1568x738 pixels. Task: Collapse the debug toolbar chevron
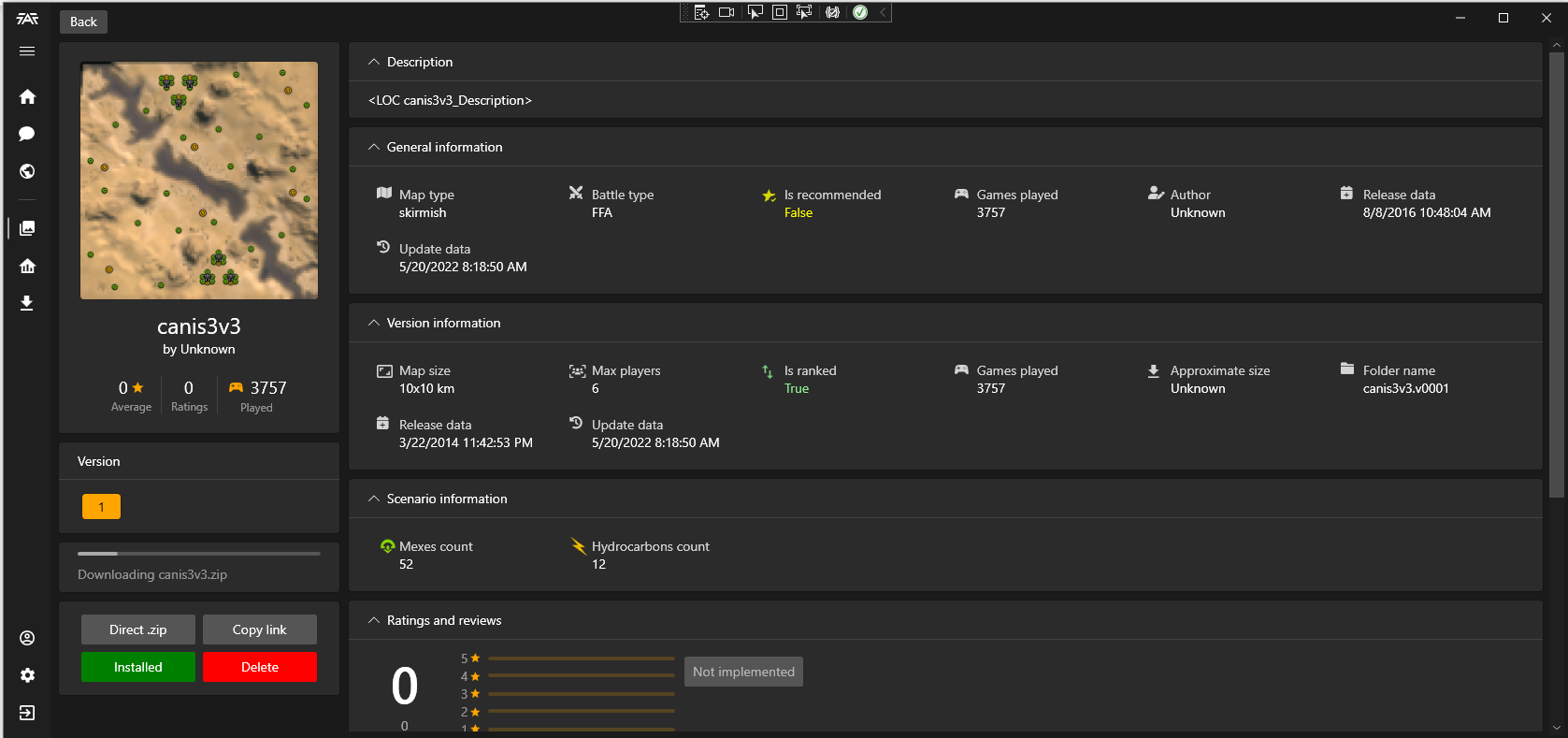(x=883, y=12)
